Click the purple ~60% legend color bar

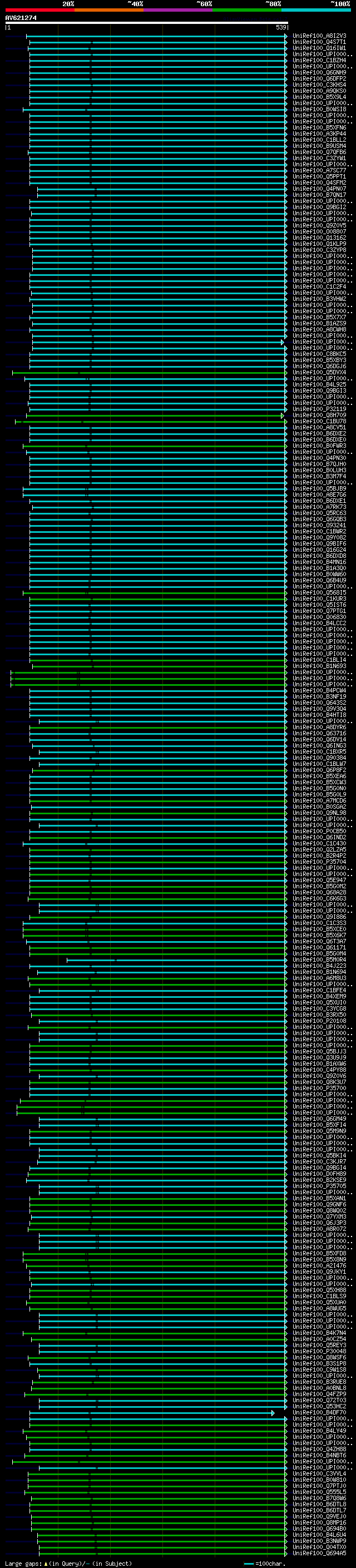click(177, 10)
